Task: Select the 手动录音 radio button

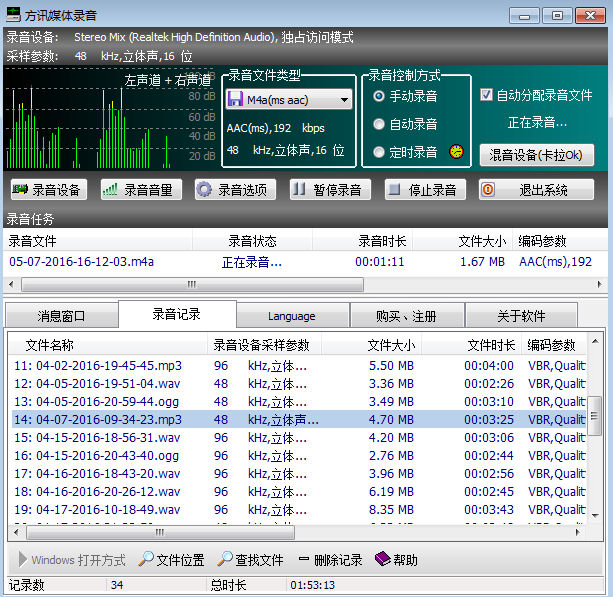Action: [x=379, y=97]
